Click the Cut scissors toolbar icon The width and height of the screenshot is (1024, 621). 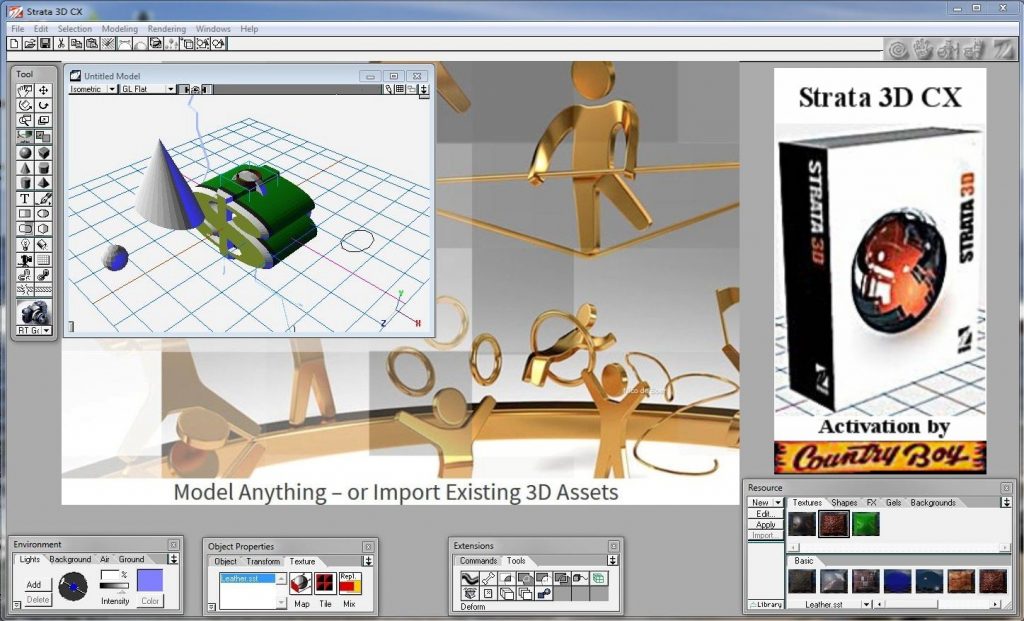point(61,43)
